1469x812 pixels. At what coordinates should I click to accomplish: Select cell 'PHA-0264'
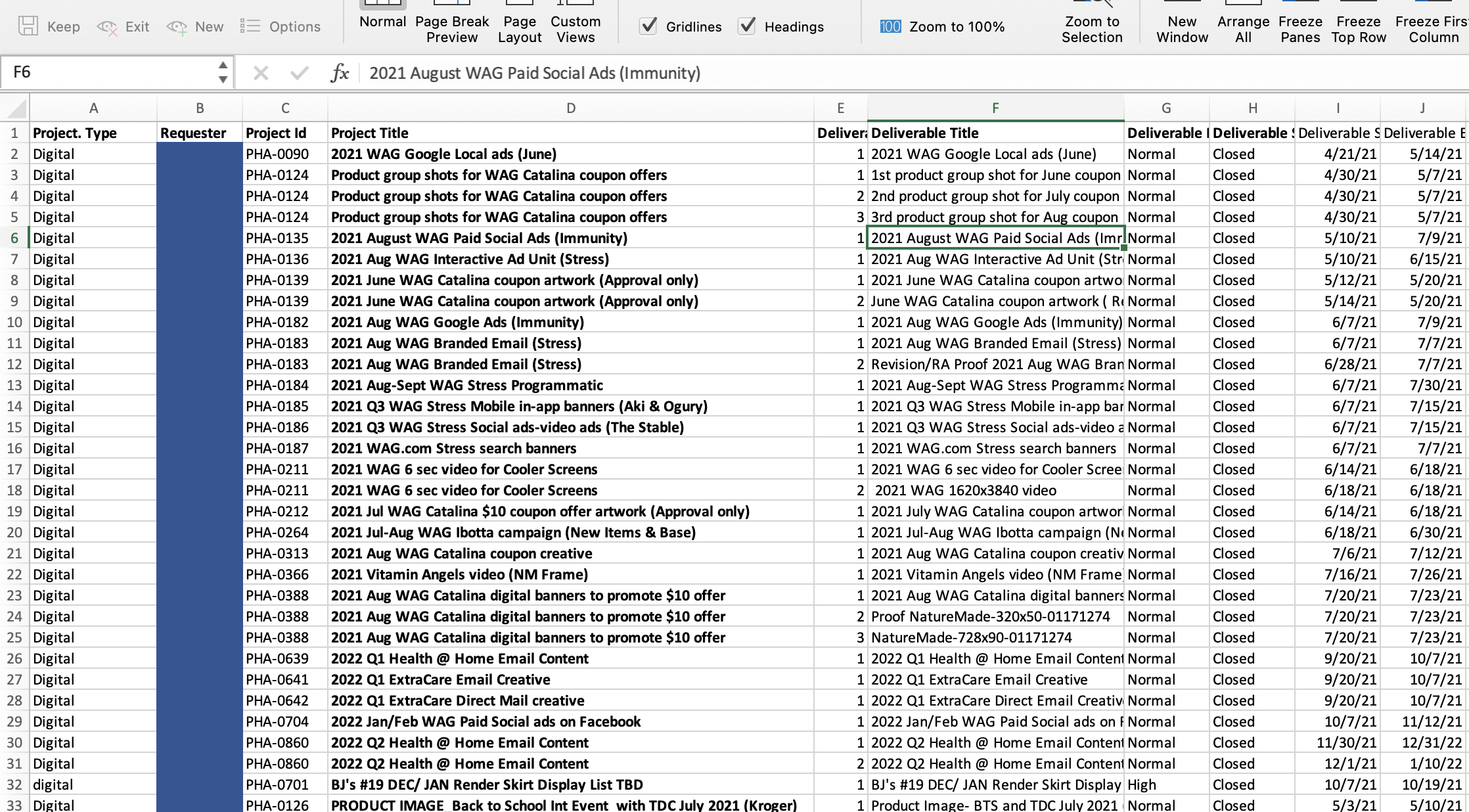click(285, 532)
